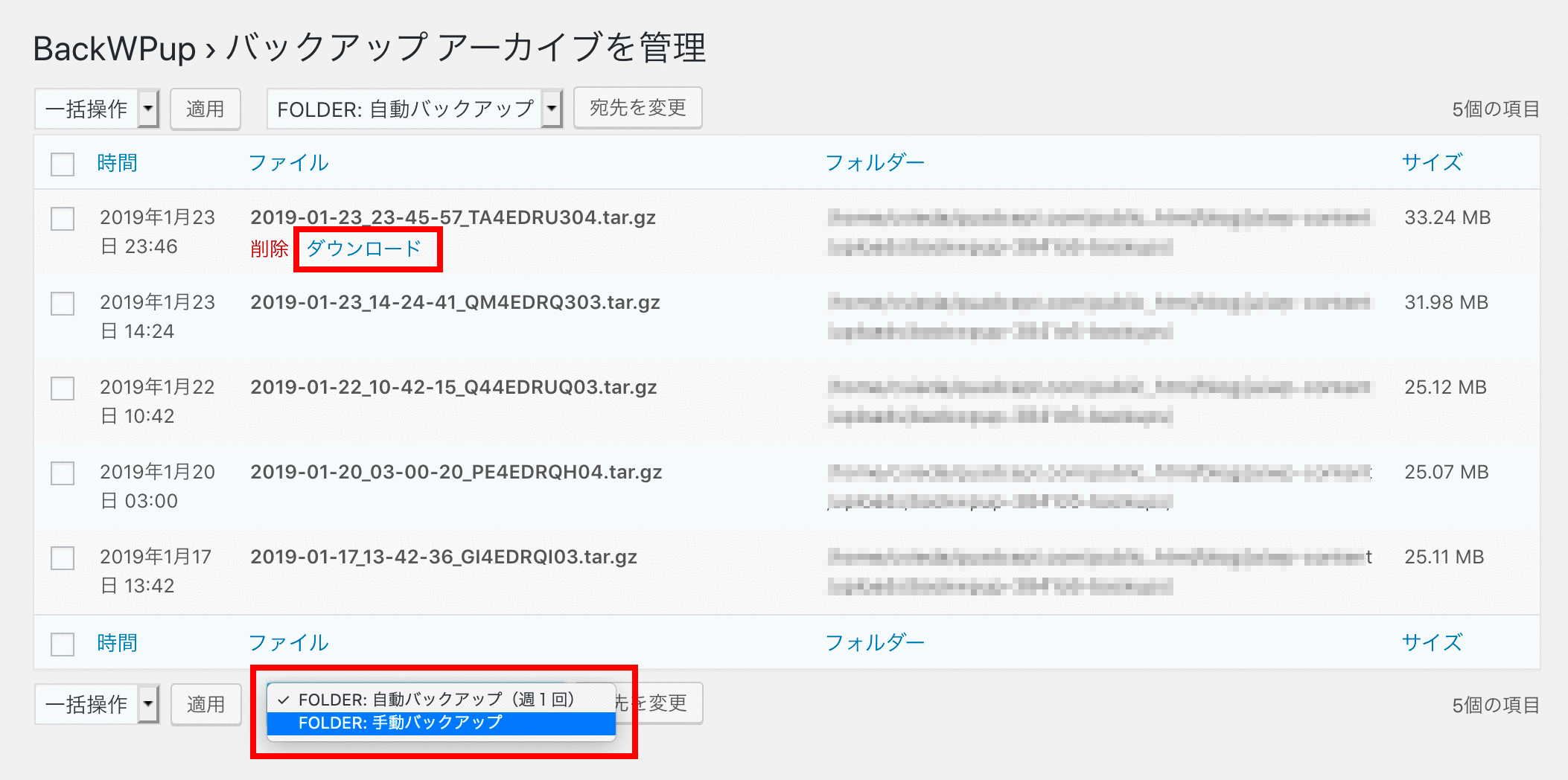Sort by サイズ in top header
Screen dimensions: 1568x780
1432,163
